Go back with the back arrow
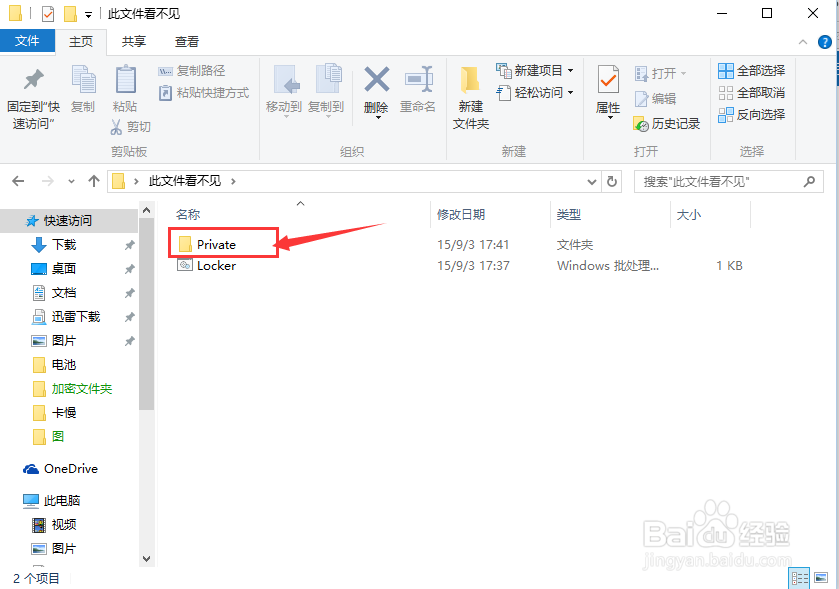Image resolution: width=839 pixels, height=589 pixels. pos(18,181)
